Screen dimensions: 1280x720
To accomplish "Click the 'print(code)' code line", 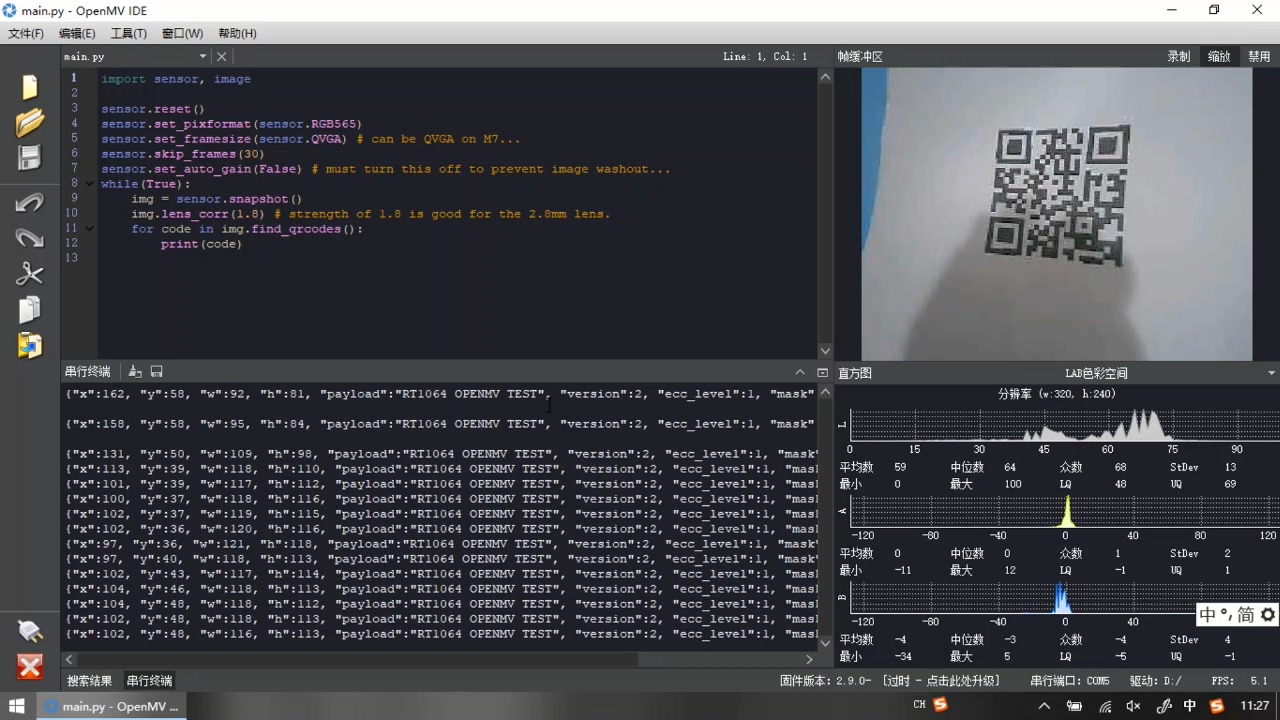I will [201, 244].
